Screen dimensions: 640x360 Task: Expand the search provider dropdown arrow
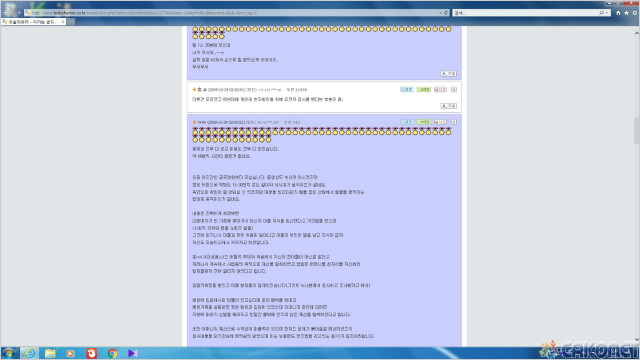click(607, 13)
